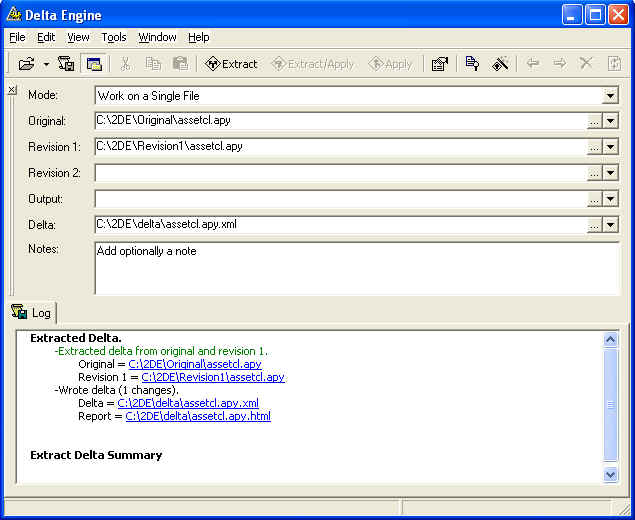Open the Tools menu
The width and height of the screenshot is (635, 520).
[114, 37]
